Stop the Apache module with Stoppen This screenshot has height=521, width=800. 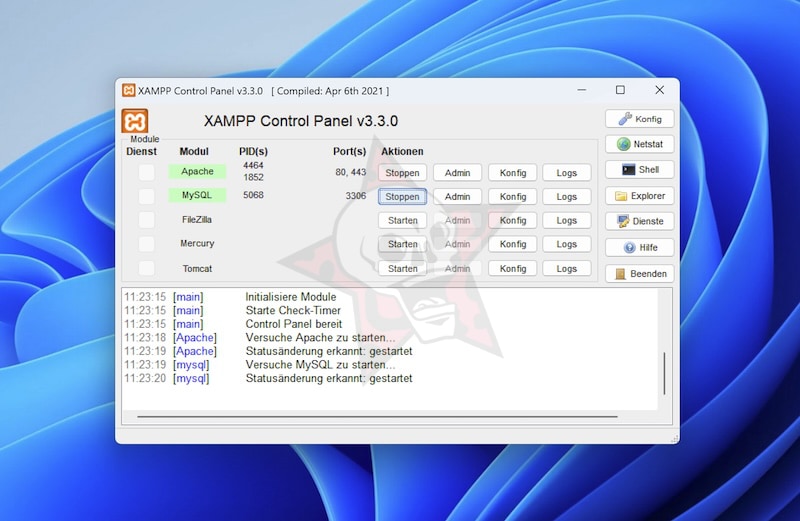tap(402, 172)
